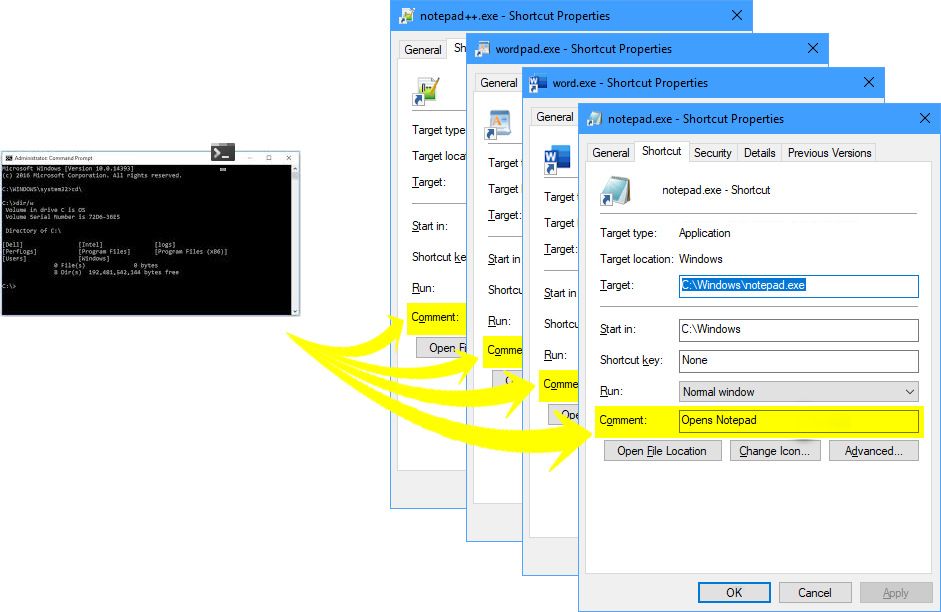Click the Start in field showing C:\Windows
941x612 pixels.
click(798, 329)
